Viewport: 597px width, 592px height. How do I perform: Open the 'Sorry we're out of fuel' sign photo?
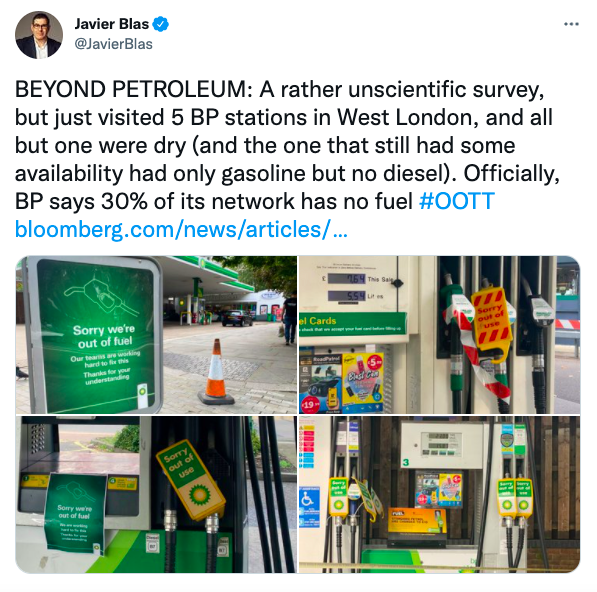click(156, 335)
